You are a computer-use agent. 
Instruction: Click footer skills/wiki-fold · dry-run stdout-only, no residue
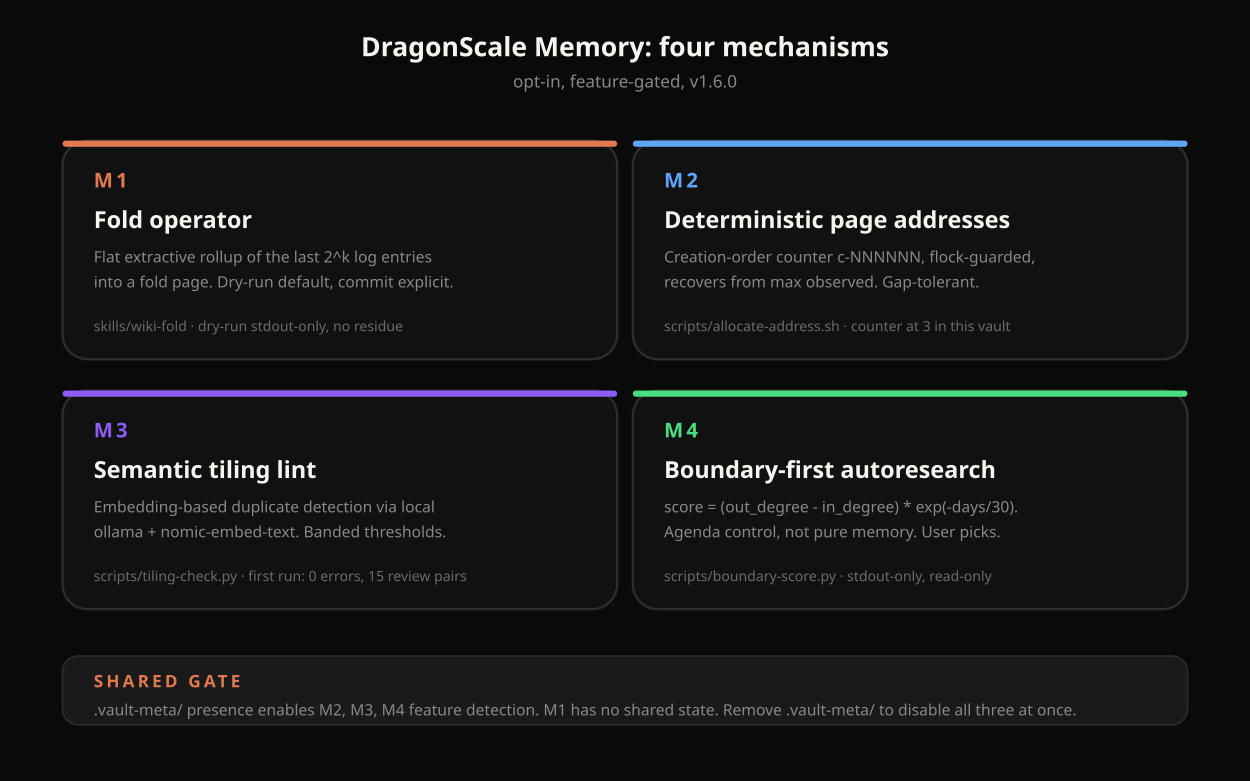pos(248,326)
